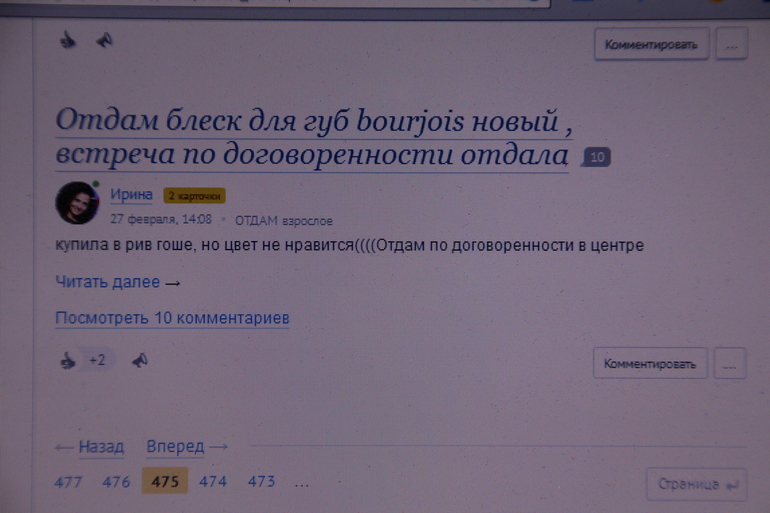The image size is (770, 513).
Task: Click the megaphone icon right of +2
Action: click(x=140, y=360)
